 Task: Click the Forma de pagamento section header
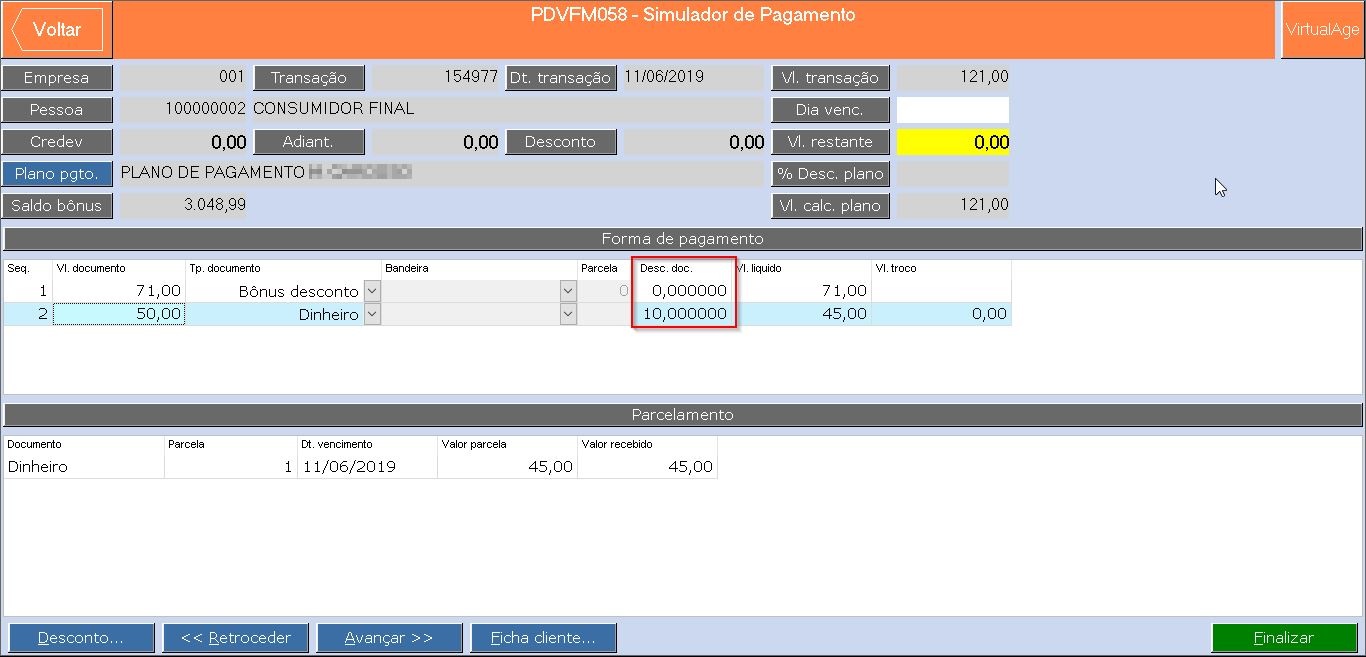(x=683, y=239)
